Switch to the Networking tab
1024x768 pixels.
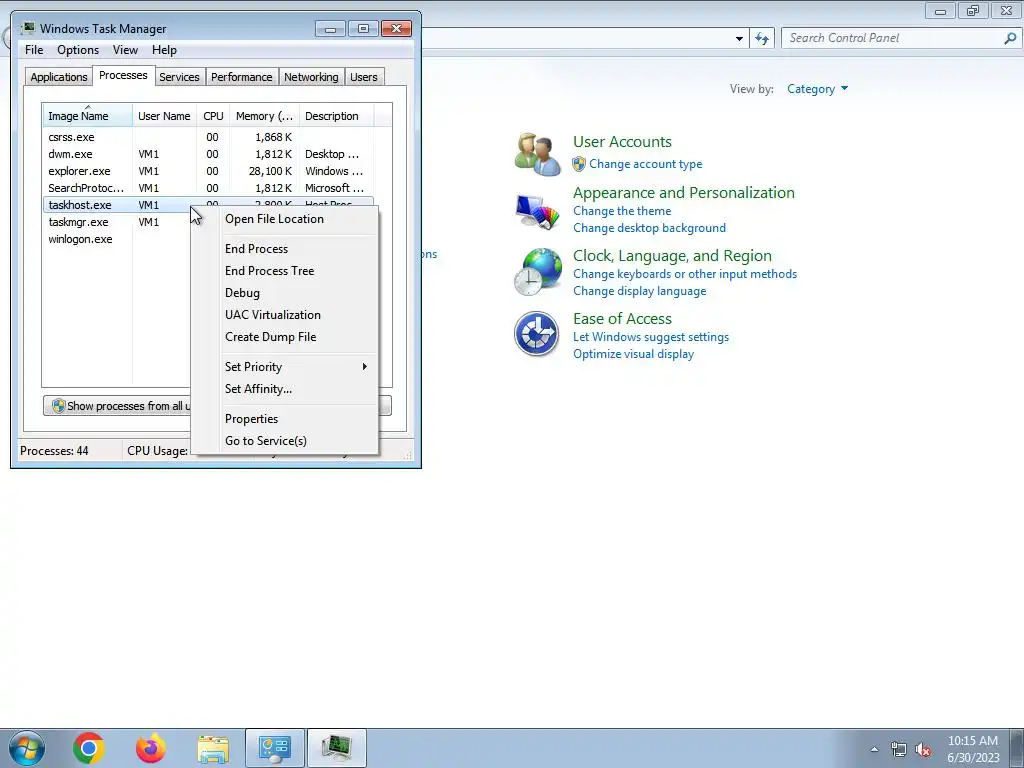click(x=311, y=77)
